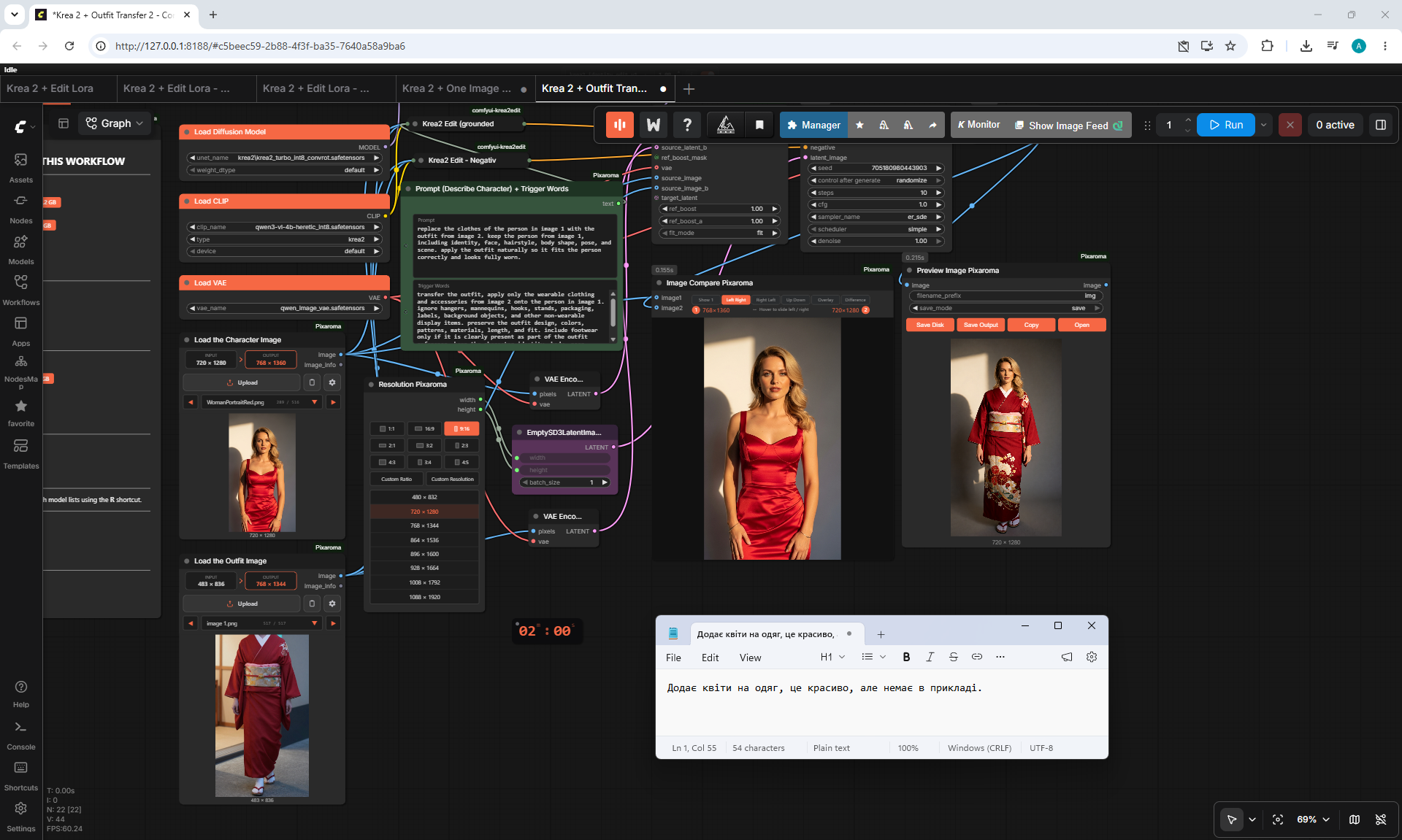Open the unet_name model selector
The width and height of the screenshot is (1402, 840).
click(x=285, y=158)
